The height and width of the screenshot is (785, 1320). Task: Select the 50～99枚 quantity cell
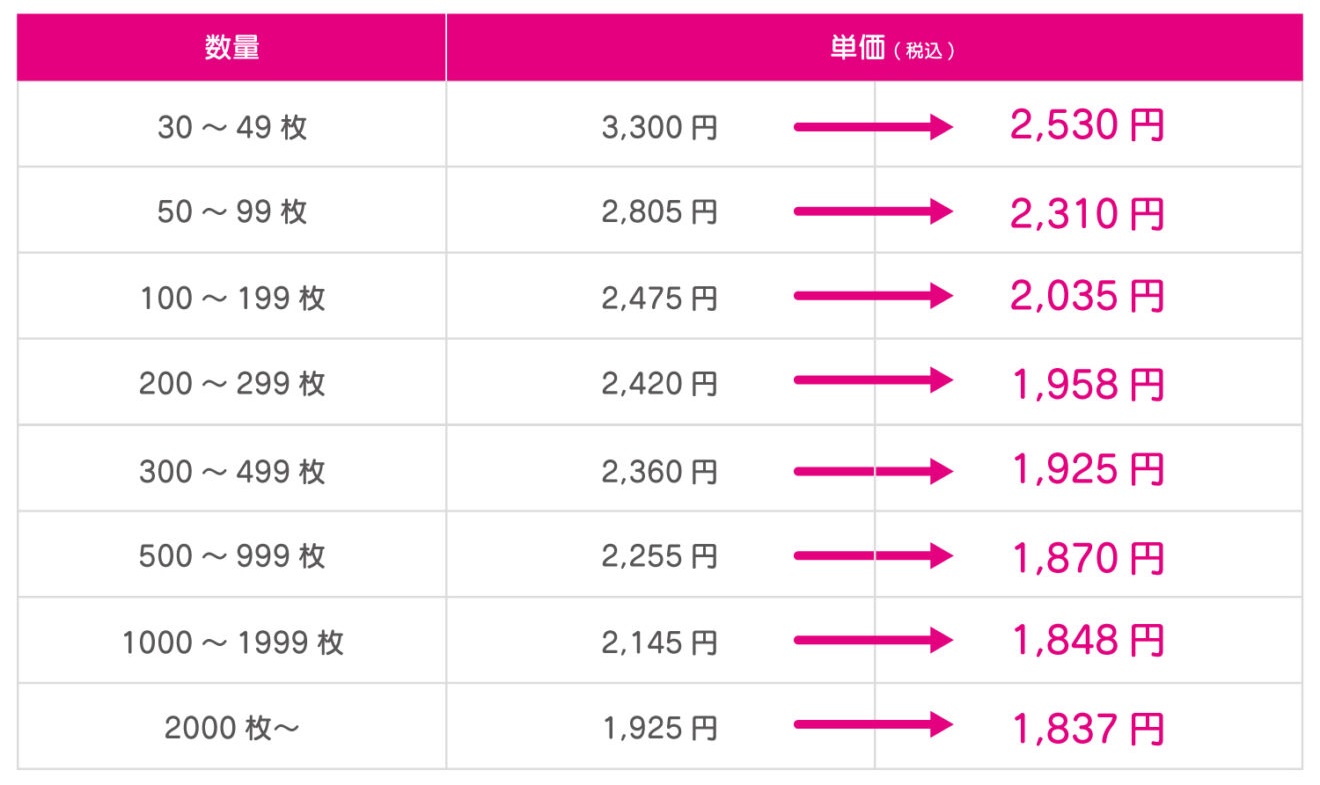click(x=232, y=212)
